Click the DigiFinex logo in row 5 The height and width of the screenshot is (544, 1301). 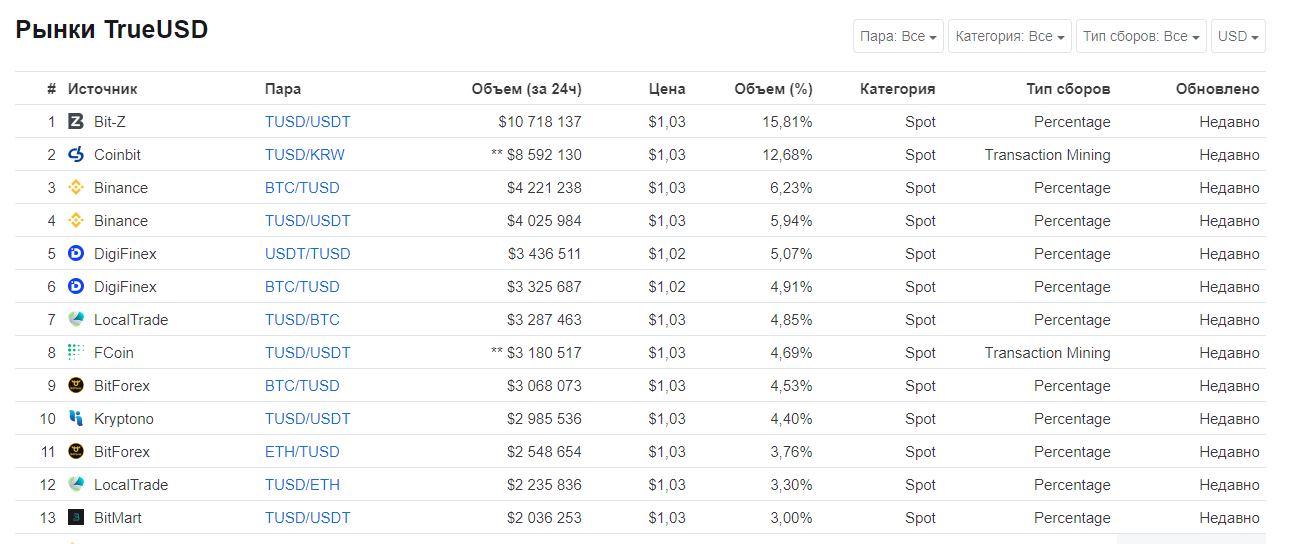click(75, 254)
